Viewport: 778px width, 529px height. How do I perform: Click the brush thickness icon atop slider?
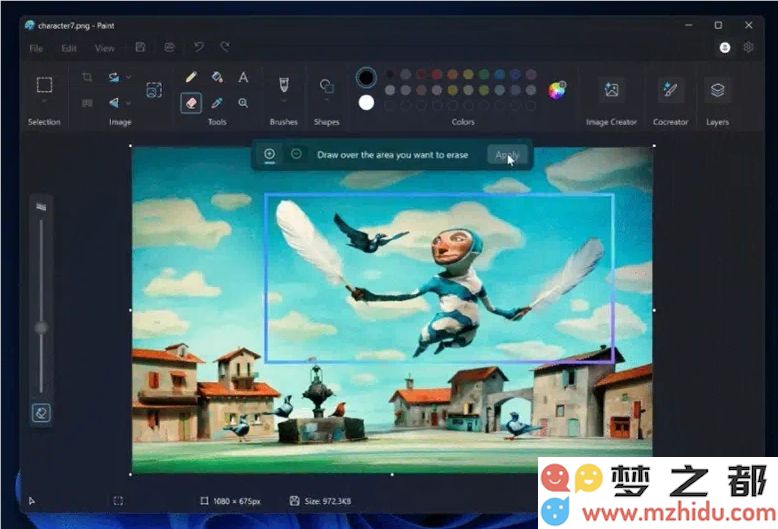point(41,206)
